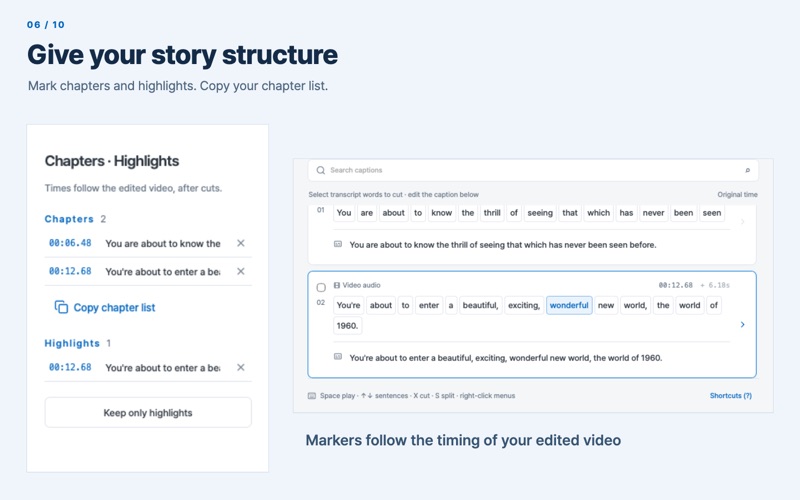Delete the 00:12.68 highlight under Highlights

[x=241, y=367]
